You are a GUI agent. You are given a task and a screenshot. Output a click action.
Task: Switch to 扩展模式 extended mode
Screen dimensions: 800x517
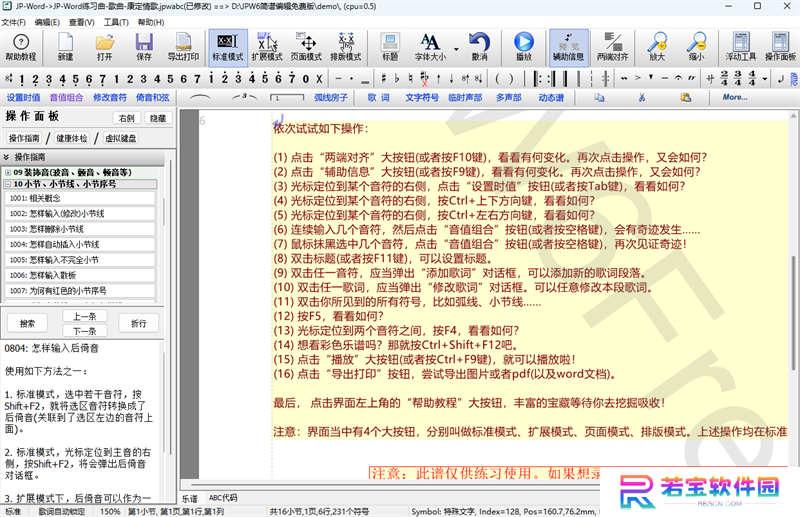pos(267,47)
